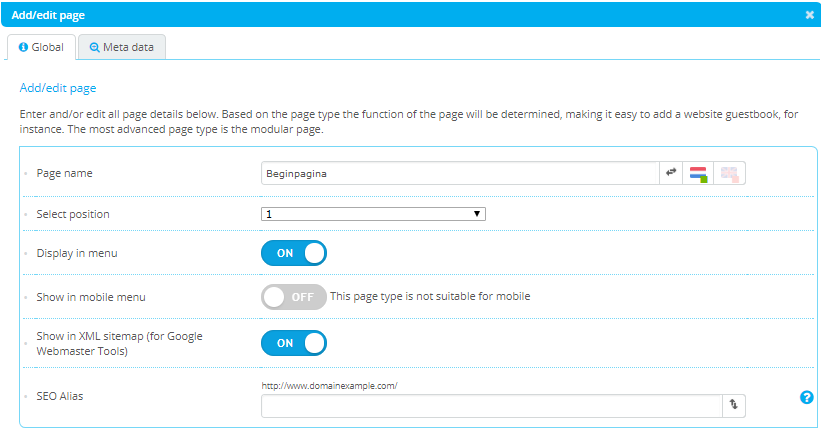Turn off the Show in XML sitemap switch
The image size is (821, 435).
tap(294, 343)
